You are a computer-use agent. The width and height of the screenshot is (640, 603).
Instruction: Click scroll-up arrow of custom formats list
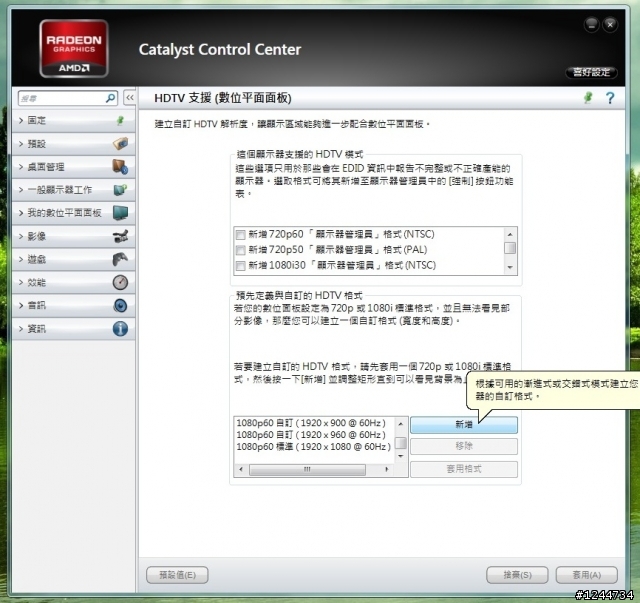pyautogui.click(x=401, y=424)
